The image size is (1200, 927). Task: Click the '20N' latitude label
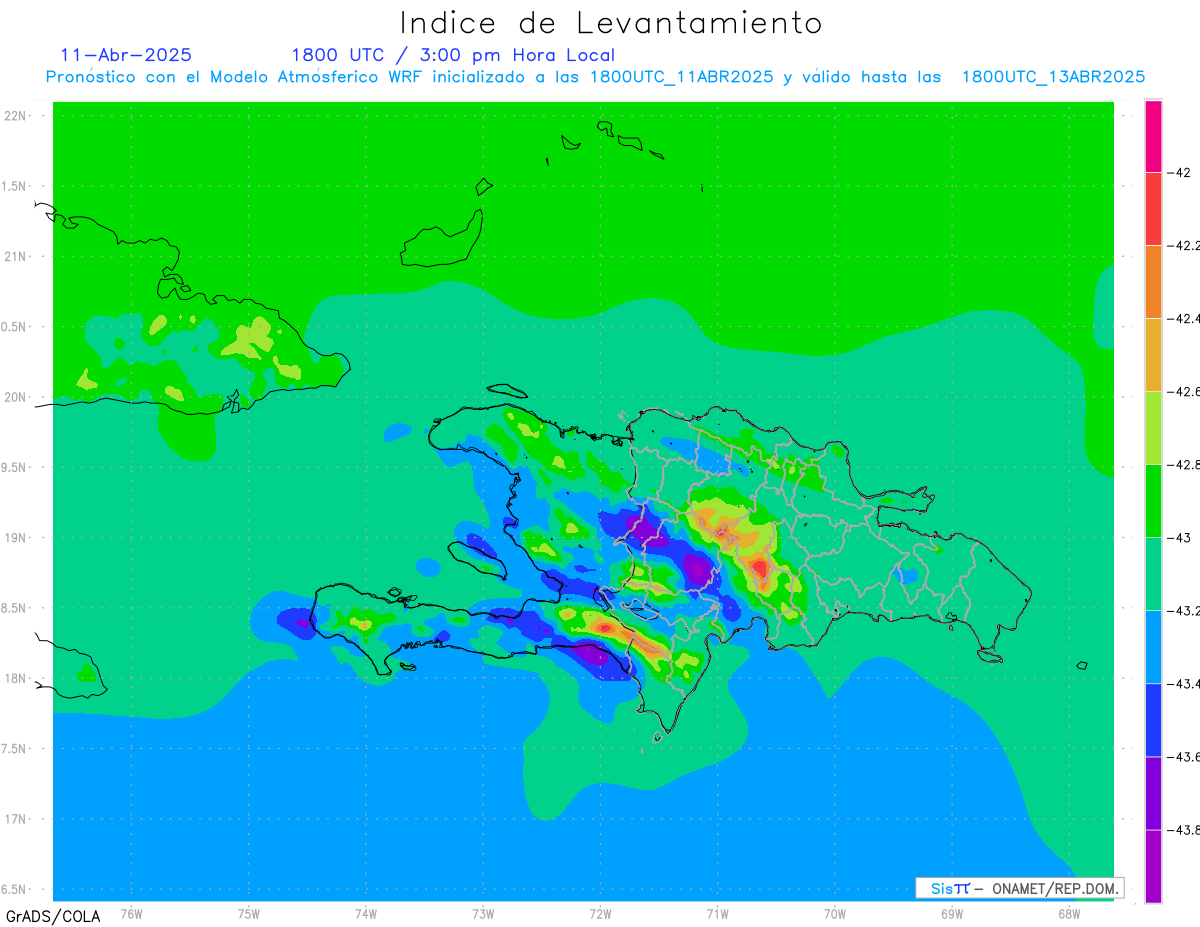(x=17, y=397)
